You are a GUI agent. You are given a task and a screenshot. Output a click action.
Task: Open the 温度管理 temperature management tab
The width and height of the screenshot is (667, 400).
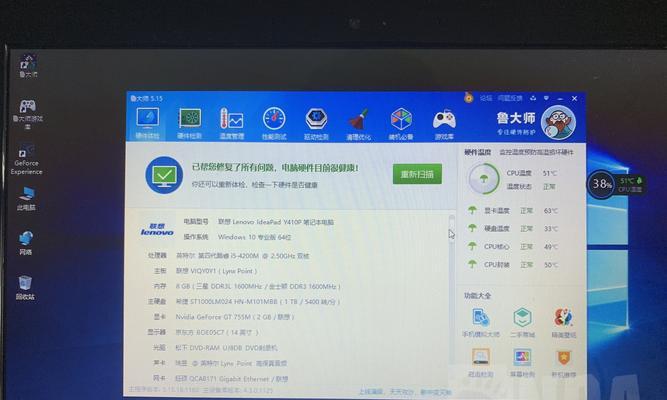click(231, 123)
